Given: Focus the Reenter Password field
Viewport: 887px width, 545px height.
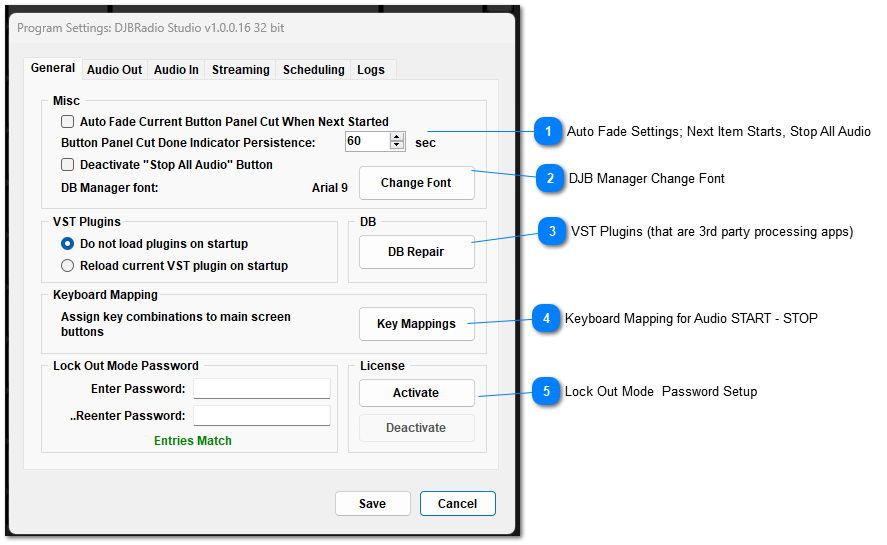Looking at the screenshot, I should coord(262,415).
